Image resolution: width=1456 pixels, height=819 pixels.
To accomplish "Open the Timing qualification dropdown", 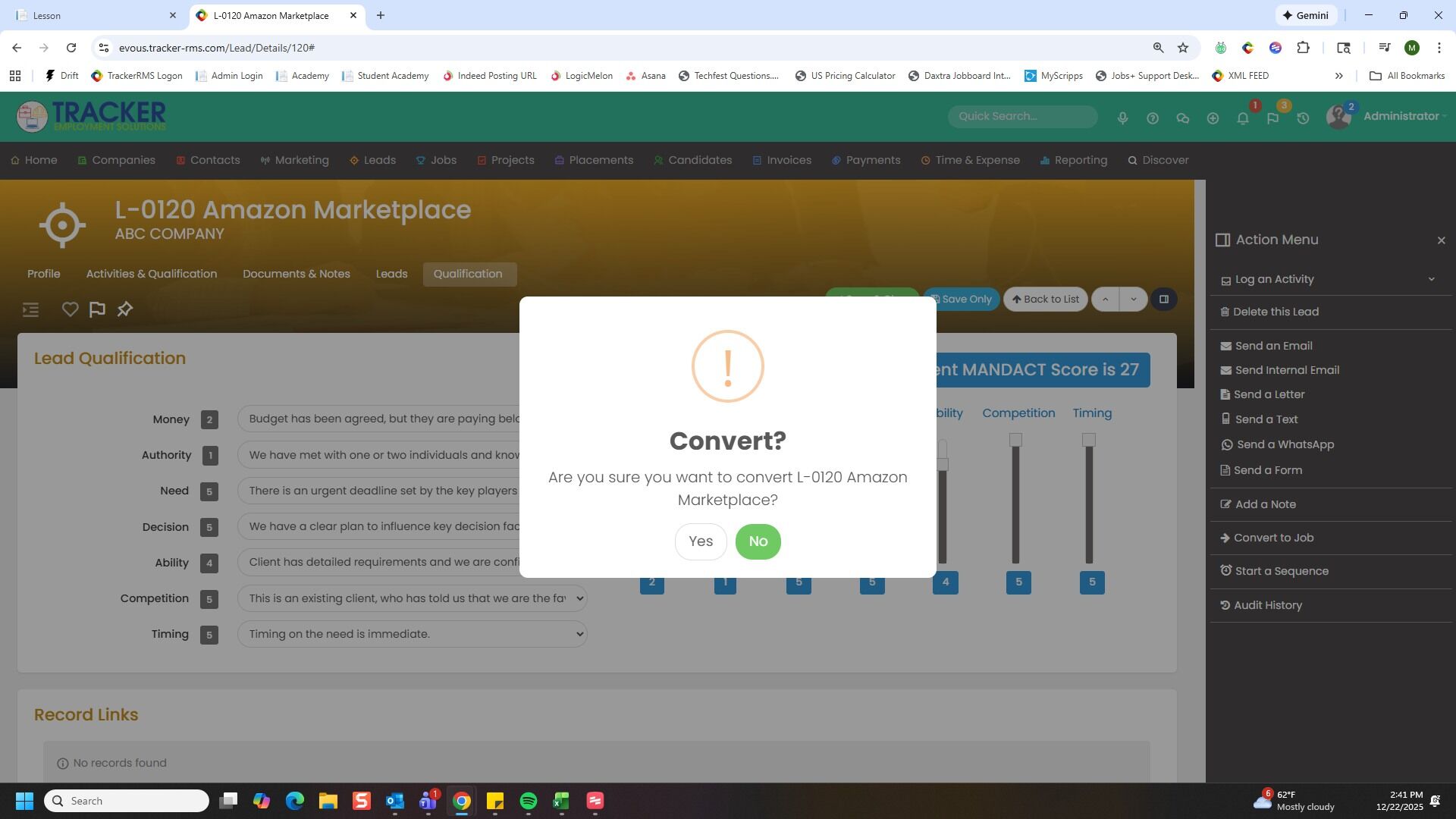I will click(x=412, y=634).
